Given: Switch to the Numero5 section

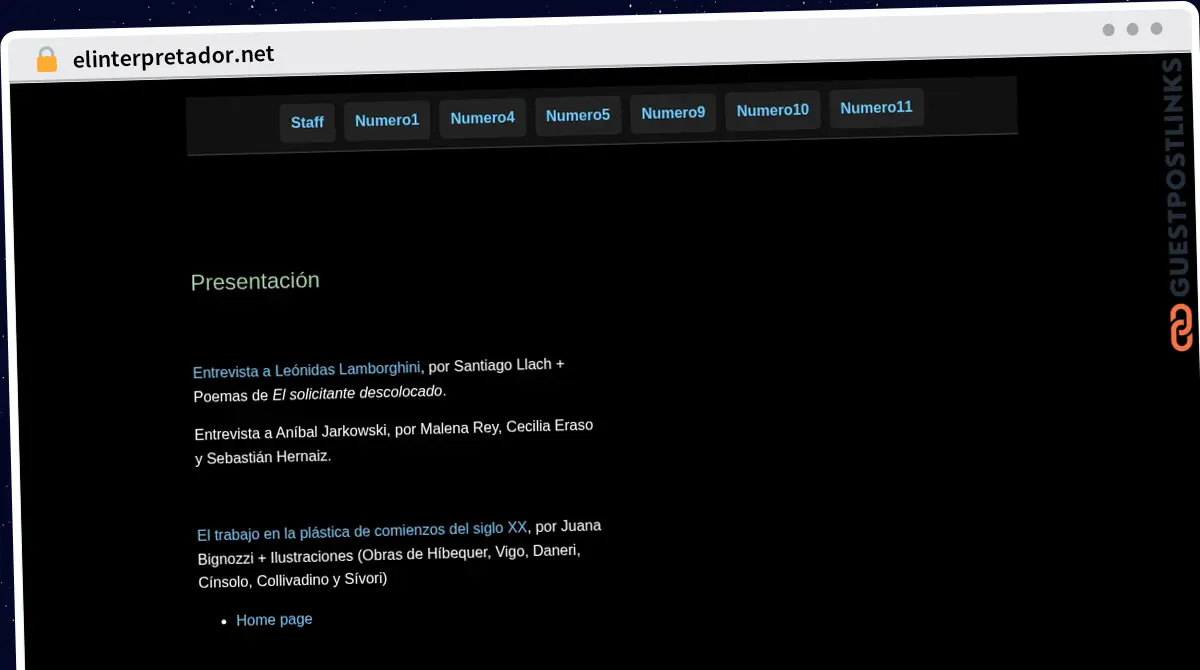Looking at the screenshot, I should tap(578, 114).
